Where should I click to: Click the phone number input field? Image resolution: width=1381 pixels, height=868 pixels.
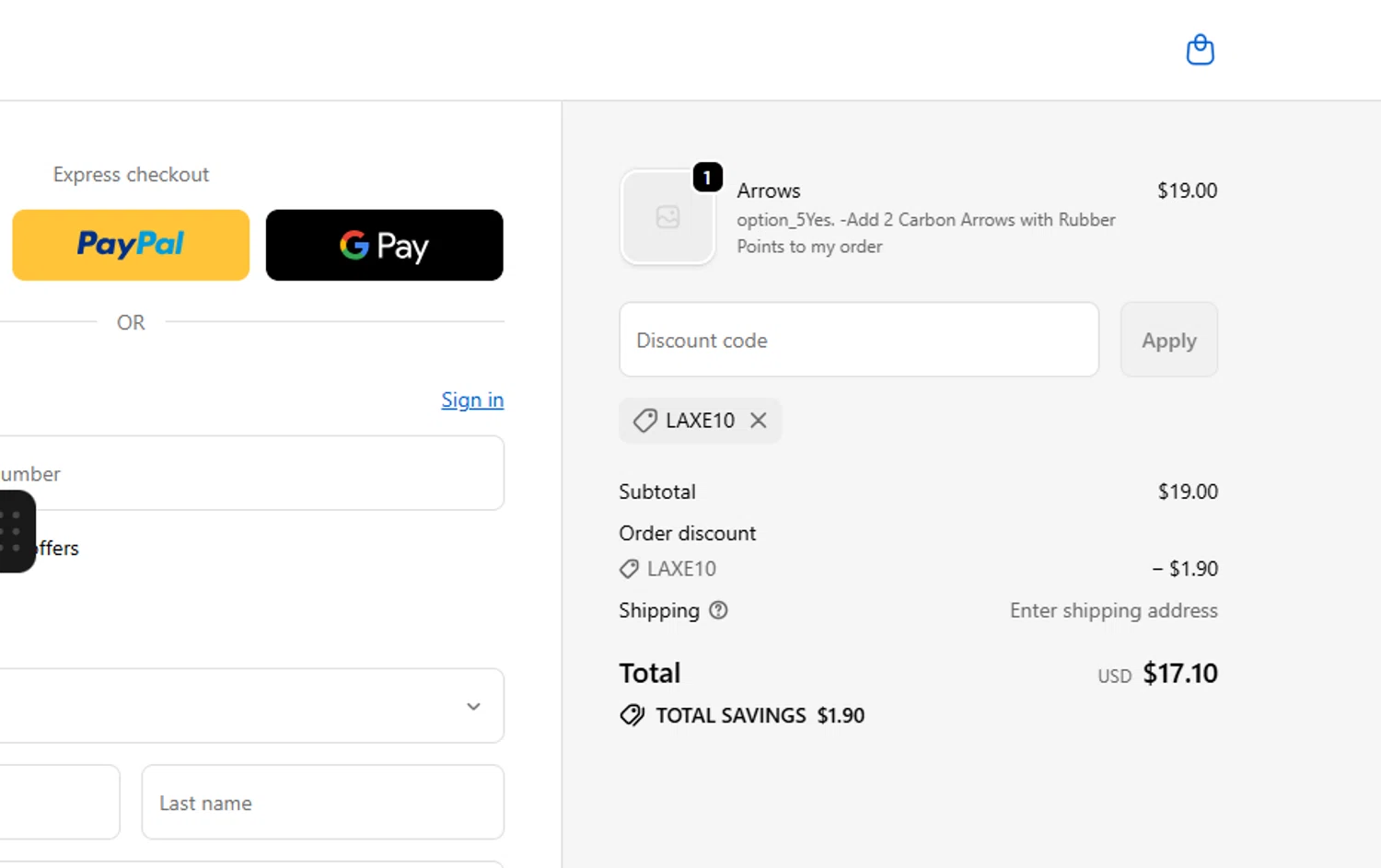pyautogui.click(x=251, y=473)
